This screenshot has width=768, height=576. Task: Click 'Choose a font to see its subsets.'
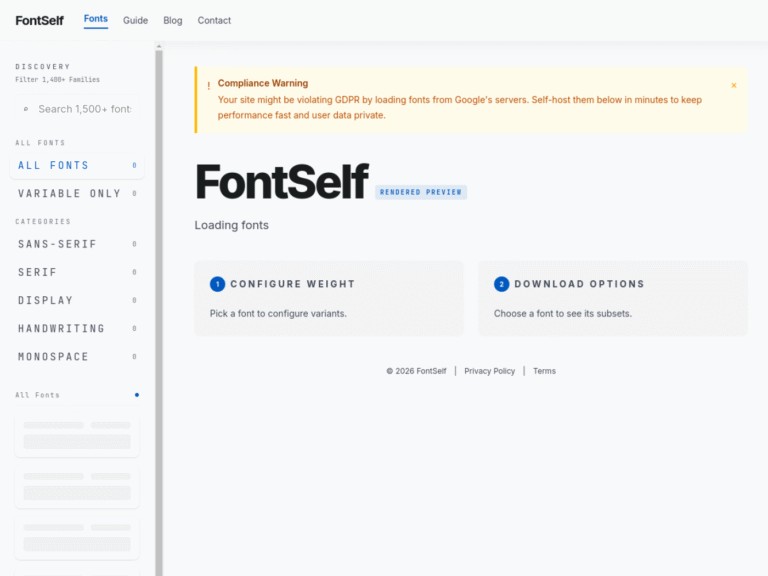coord(563,313)
